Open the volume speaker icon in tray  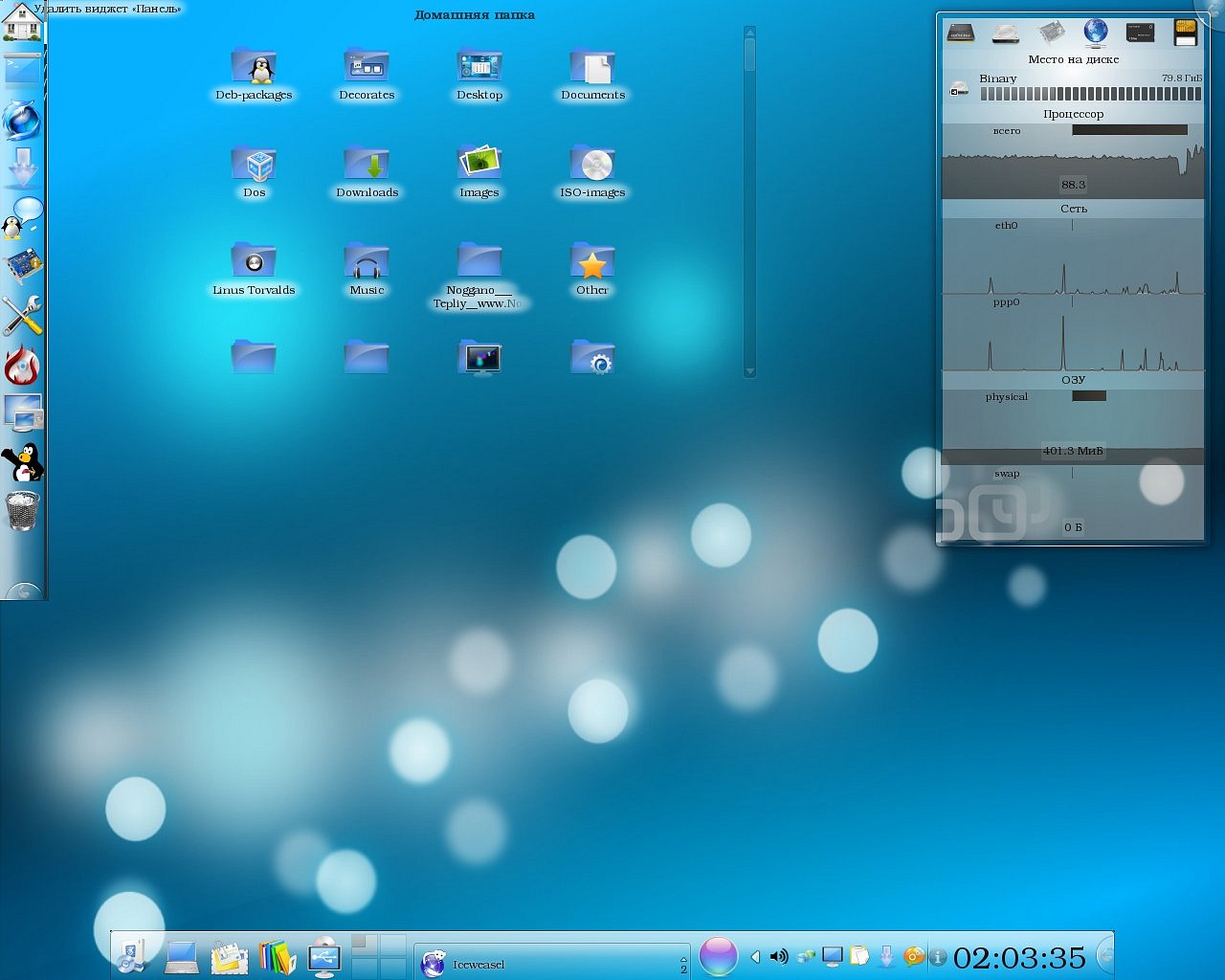779,956
